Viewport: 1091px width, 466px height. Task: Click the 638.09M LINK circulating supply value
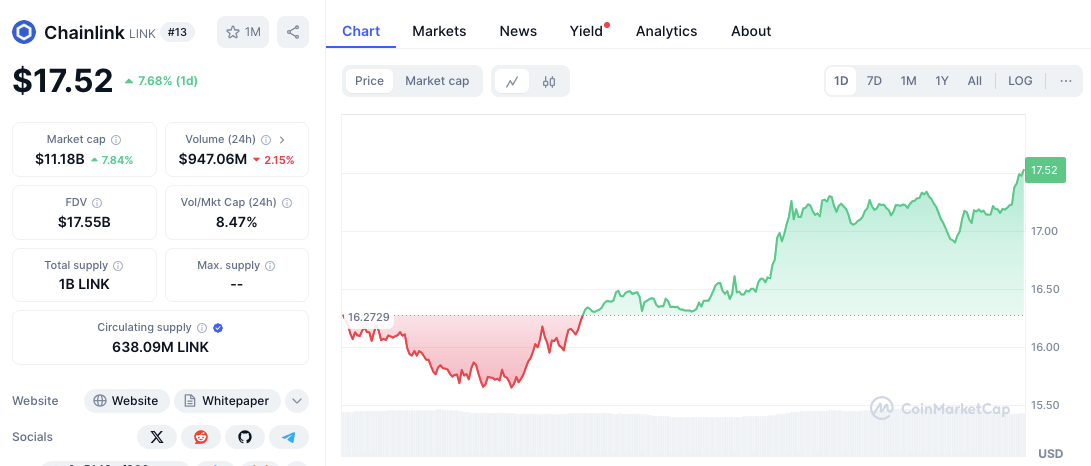point(161,347)
